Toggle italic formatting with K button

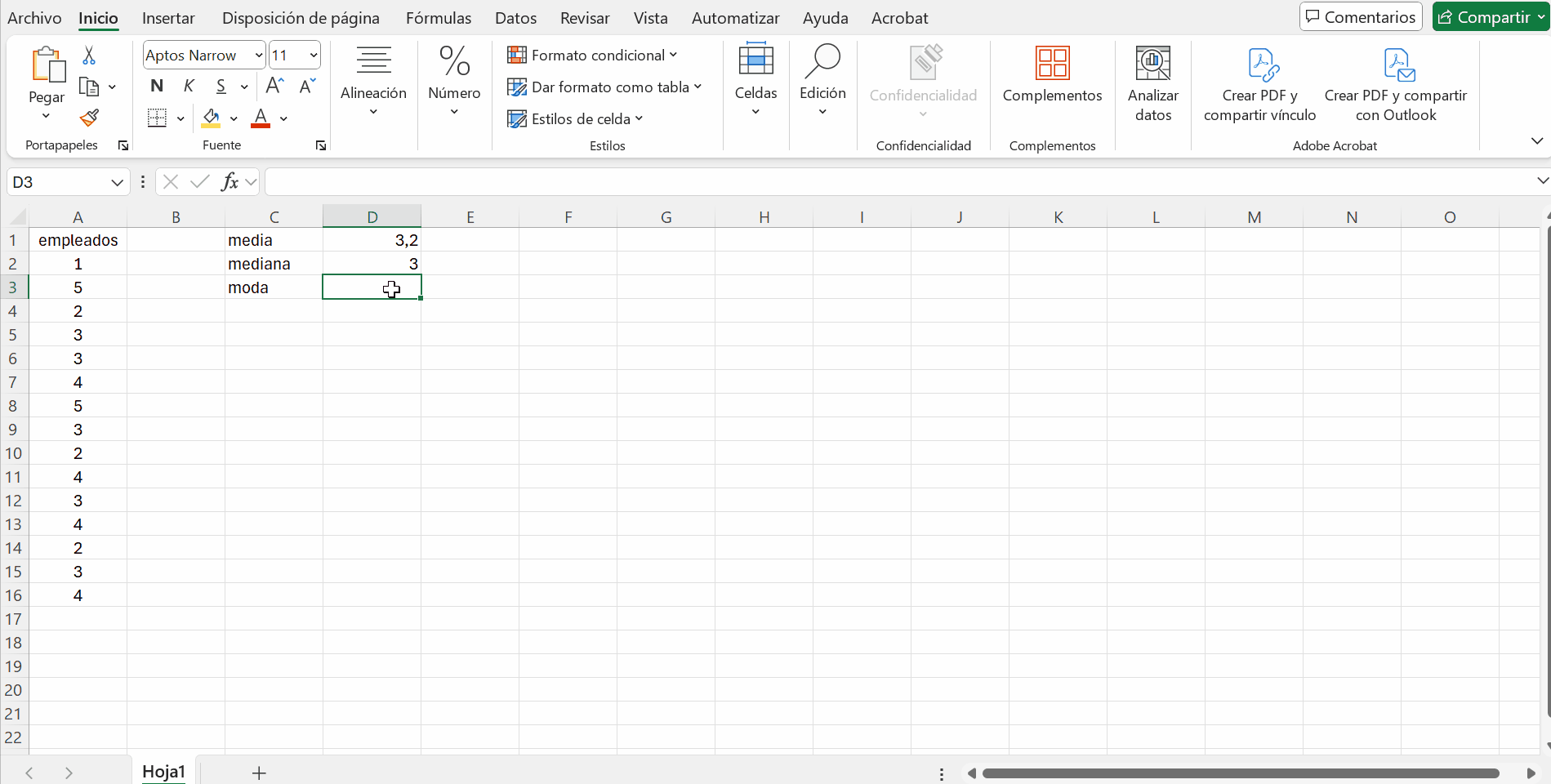189,86
